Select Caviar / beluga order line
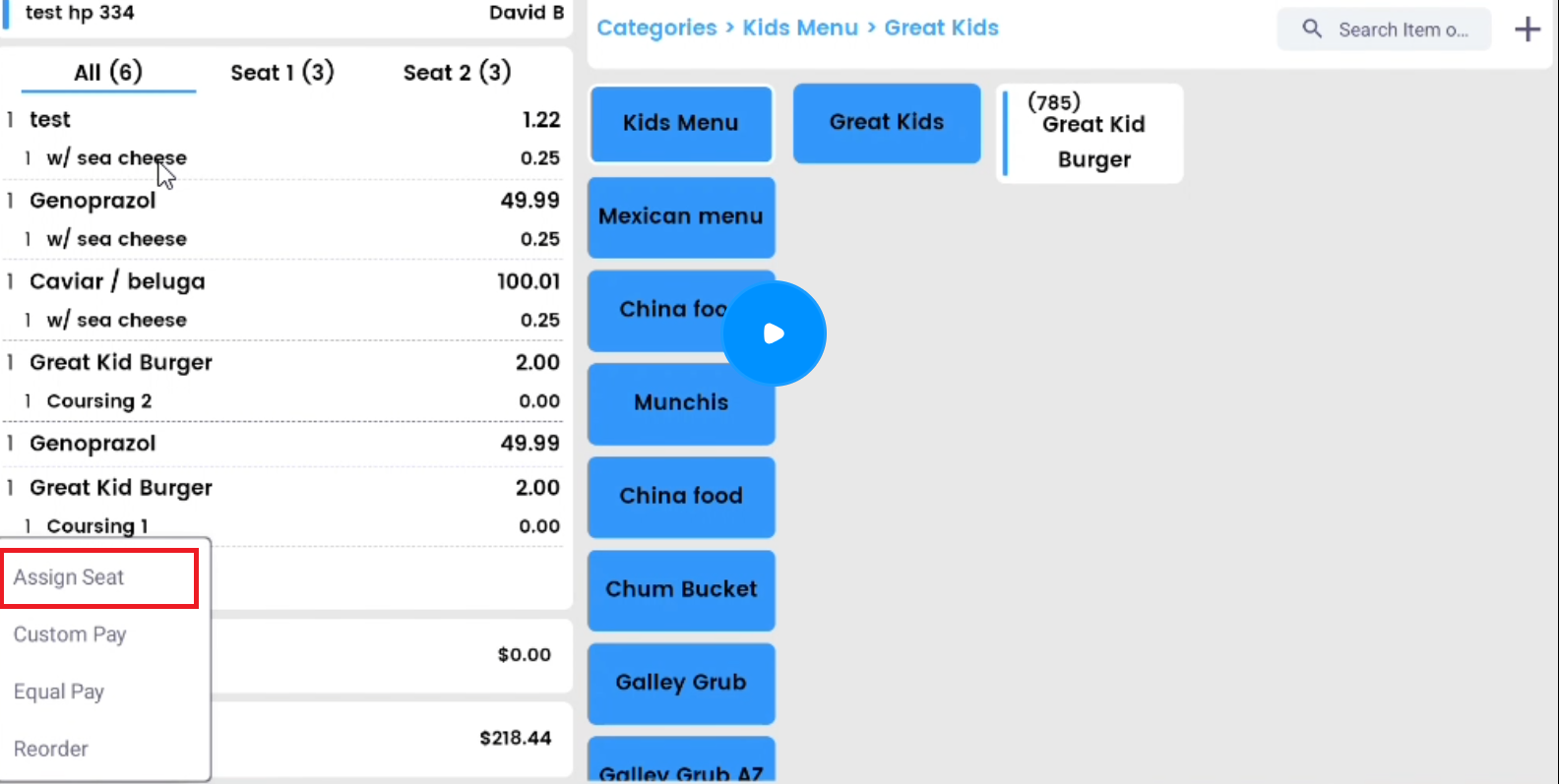 [117, 281]
